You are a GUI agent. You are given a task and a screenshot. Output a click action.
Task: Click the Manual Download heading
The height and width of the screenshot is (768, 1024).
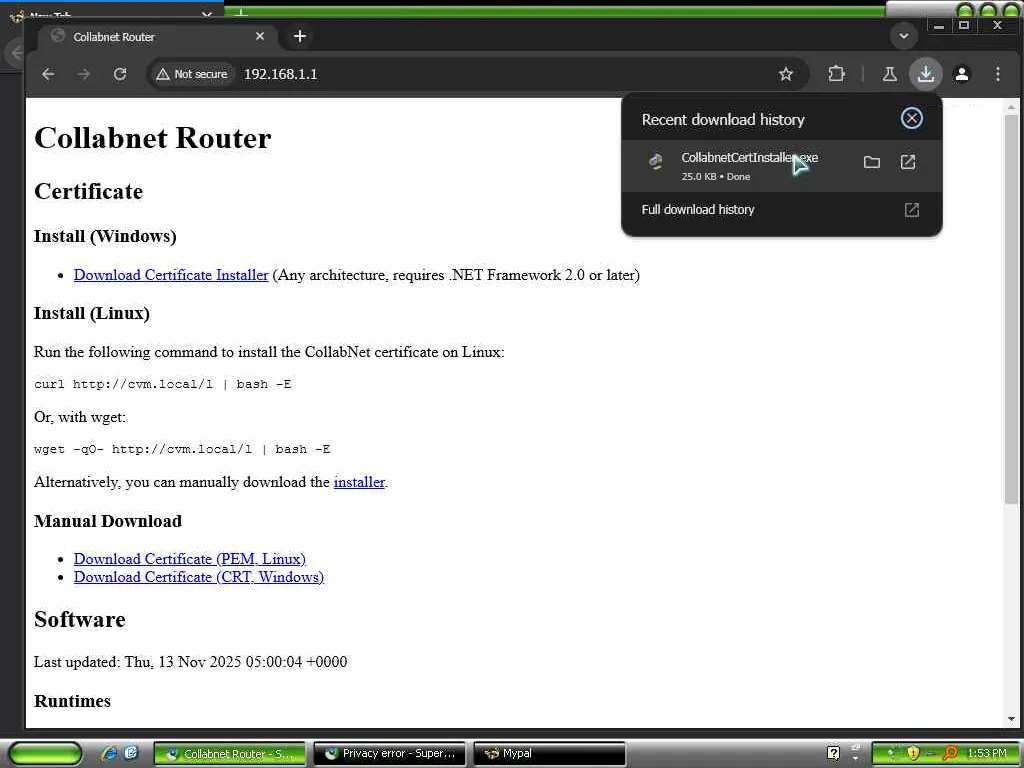[108, 521]
